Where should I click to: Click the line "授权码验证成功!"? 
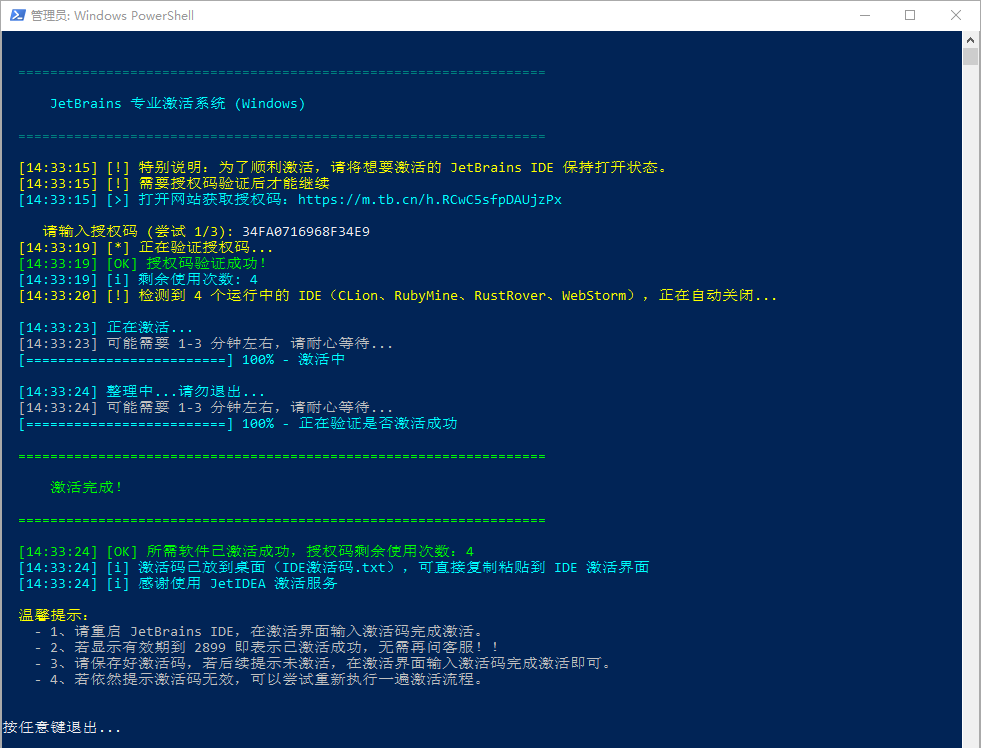(143, 263)
